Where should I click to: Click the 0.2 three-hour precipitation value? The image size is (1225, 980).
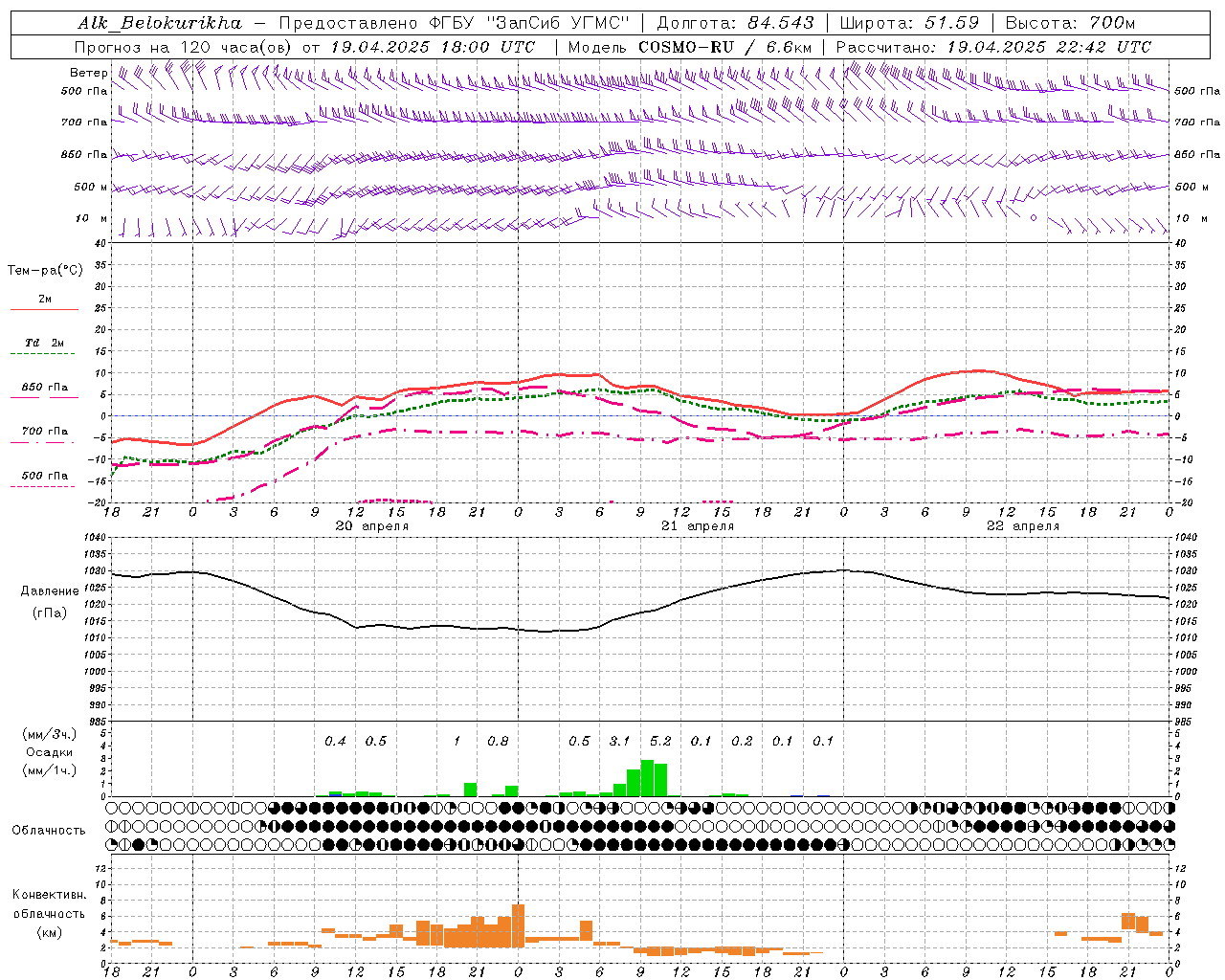pos(742,741)
